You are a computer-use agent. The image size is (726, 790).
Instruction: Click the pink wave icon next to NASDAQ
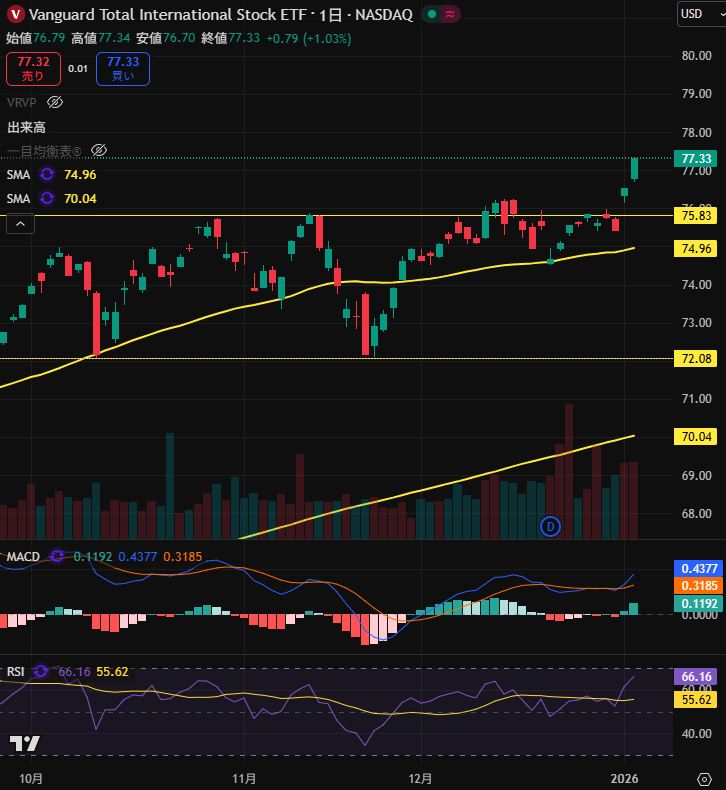coord(450,14)
